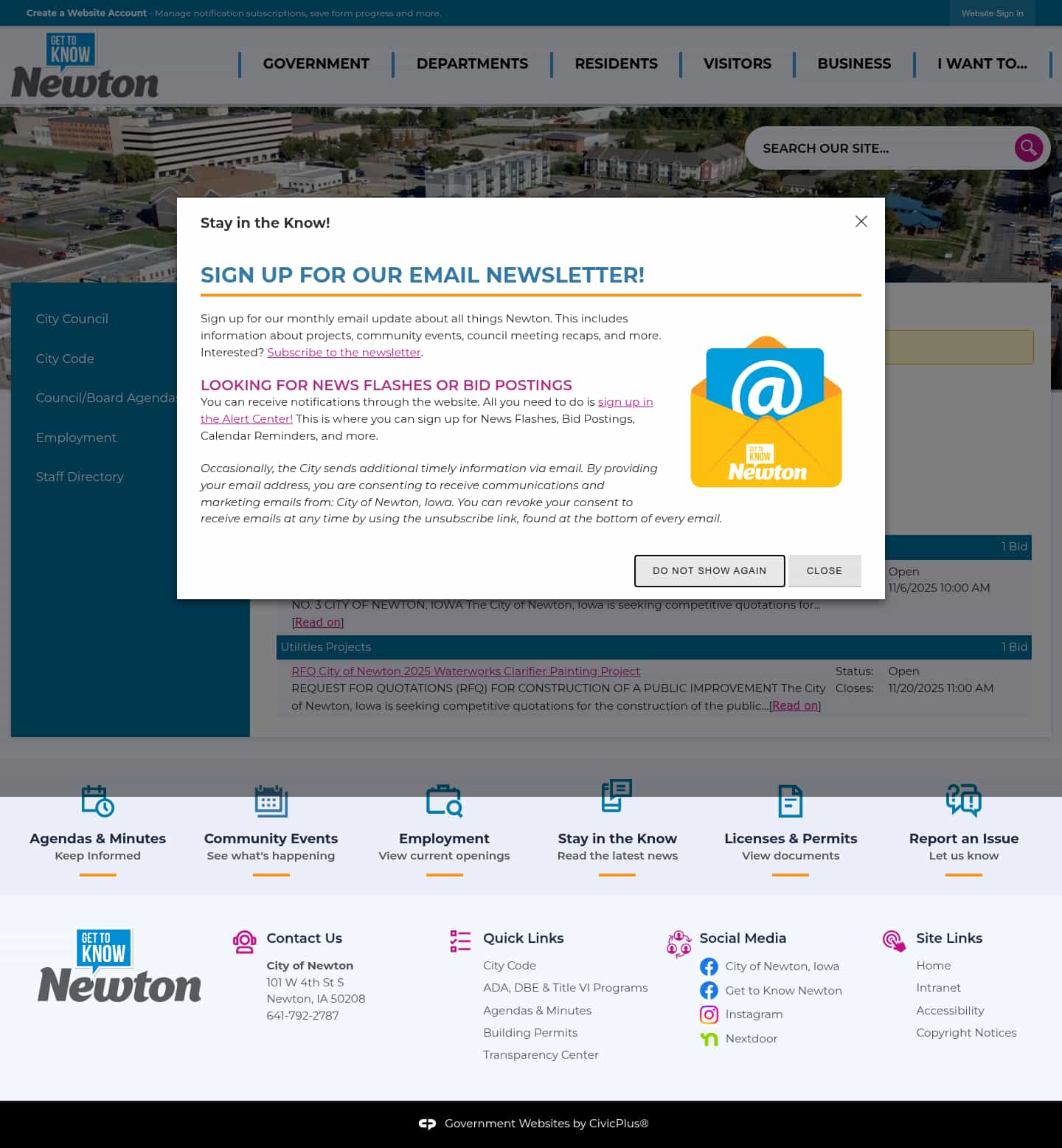This screenshot has width=1062, height=1148.
Task: Switch to the DEPARTMENTS navigation menu
Action: coord(472,64)
